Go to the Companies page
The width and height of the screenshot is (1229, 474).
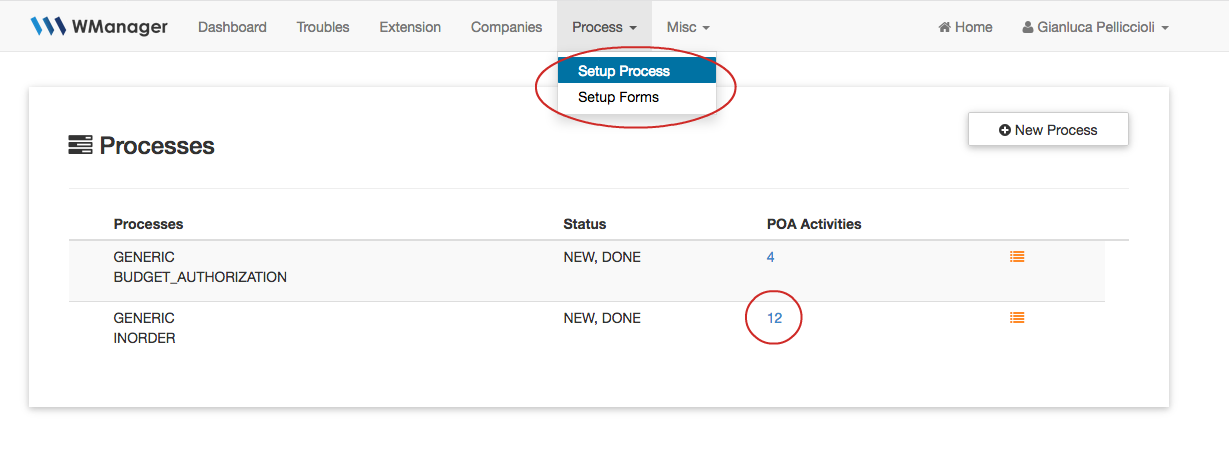coord(506,27)
